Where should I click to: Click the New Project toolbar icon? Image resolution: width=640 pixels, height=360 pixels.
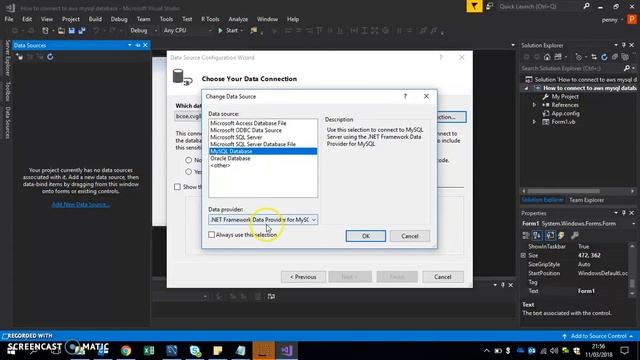pyautogui.click(x=45, y=31)
